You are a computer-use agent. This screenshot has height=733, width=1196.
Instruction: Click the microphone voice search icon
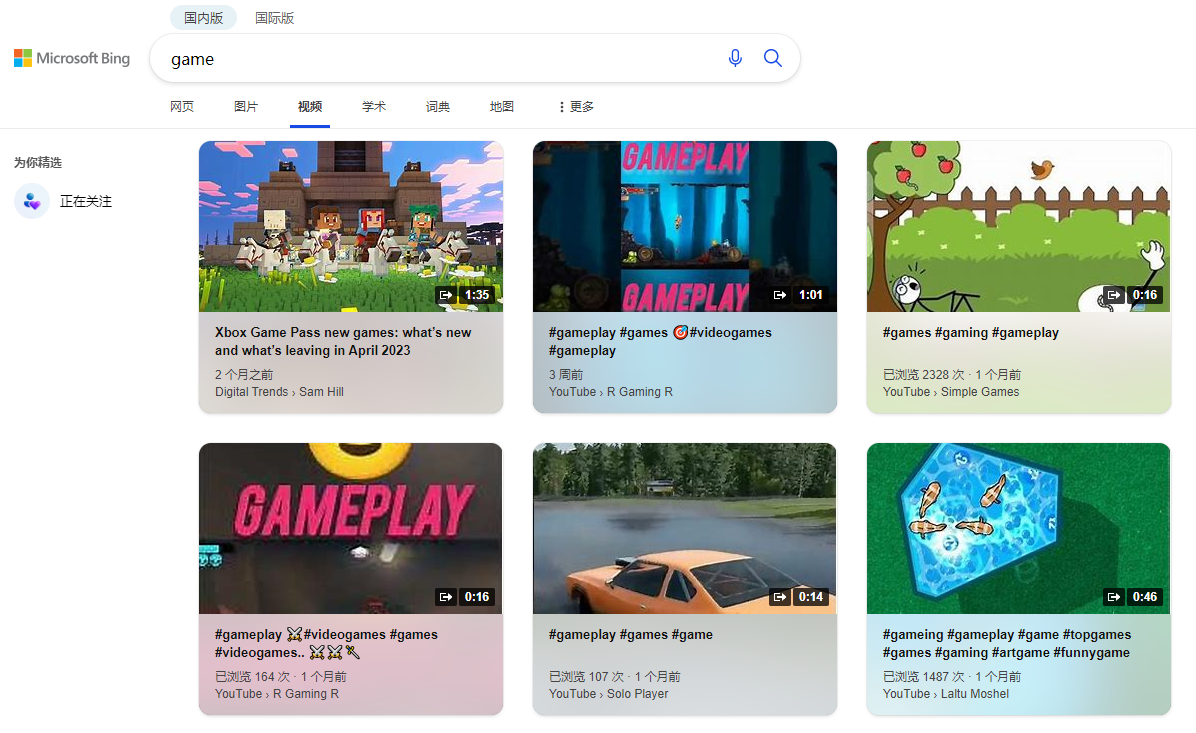735,58
